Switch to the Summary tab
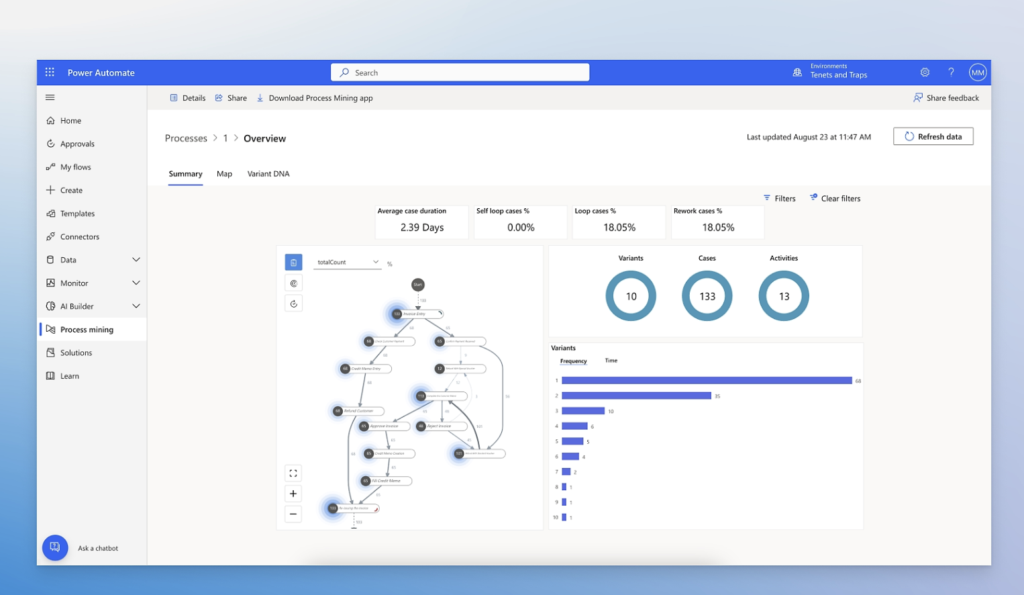The width and height of the screenshot is (1024, 595). tap(185, 174)
